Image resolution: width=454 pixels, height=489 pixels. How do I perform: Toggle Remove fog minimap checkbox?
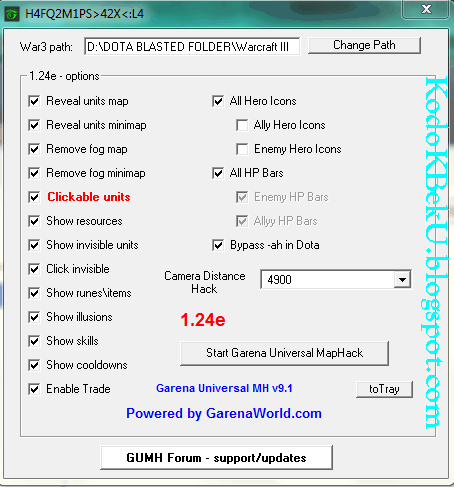pyautogui.click(x=34, y=173)
